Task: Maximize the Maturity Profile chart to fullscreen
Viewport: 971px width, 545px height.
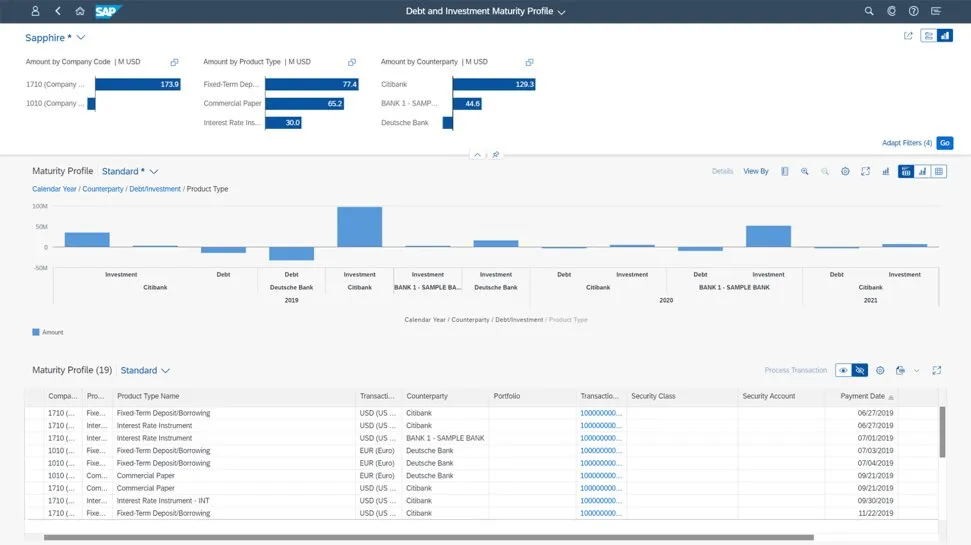Action: point(865,172)
